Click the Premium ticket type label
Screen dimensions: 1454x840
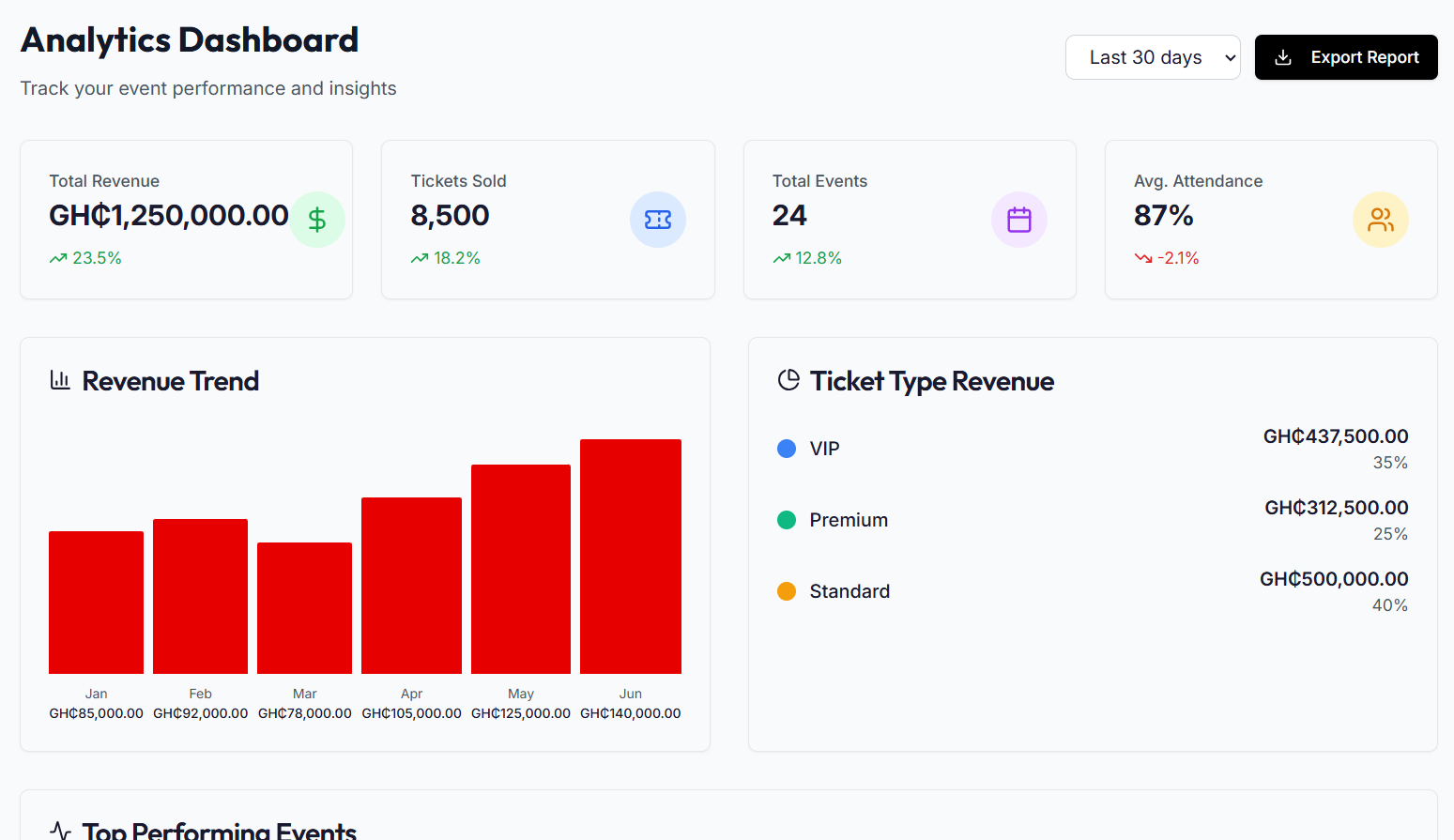[x=849, y=520]
